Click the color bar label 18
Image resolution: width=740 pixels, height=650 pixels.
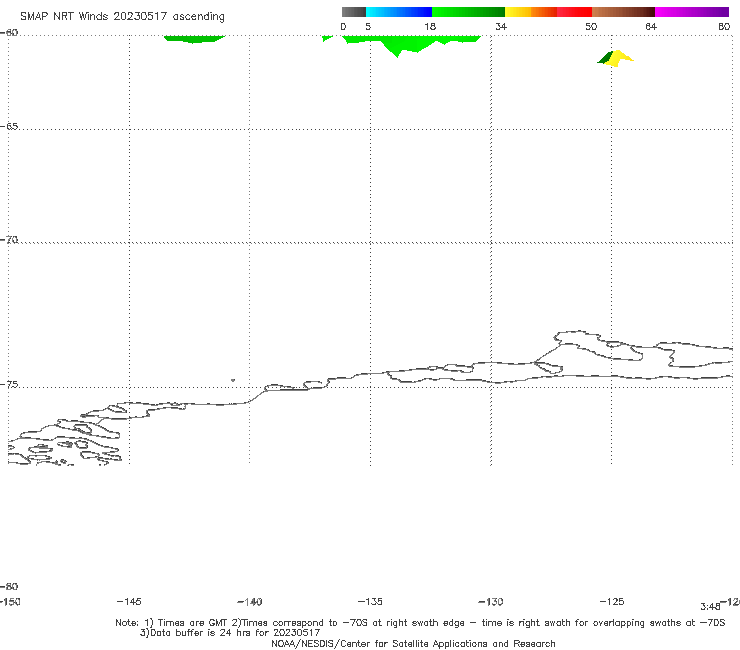pyautogui.click(x=430, y=26)
